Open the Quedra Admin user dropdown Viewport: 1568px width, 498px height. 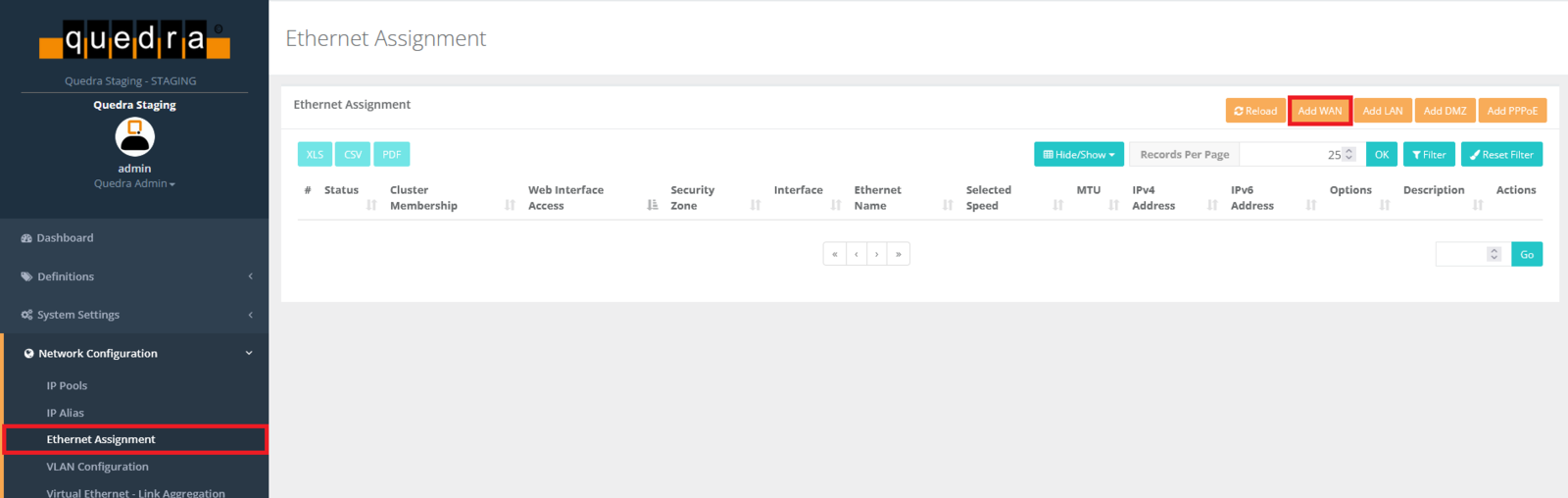click(x=134, y=184)
